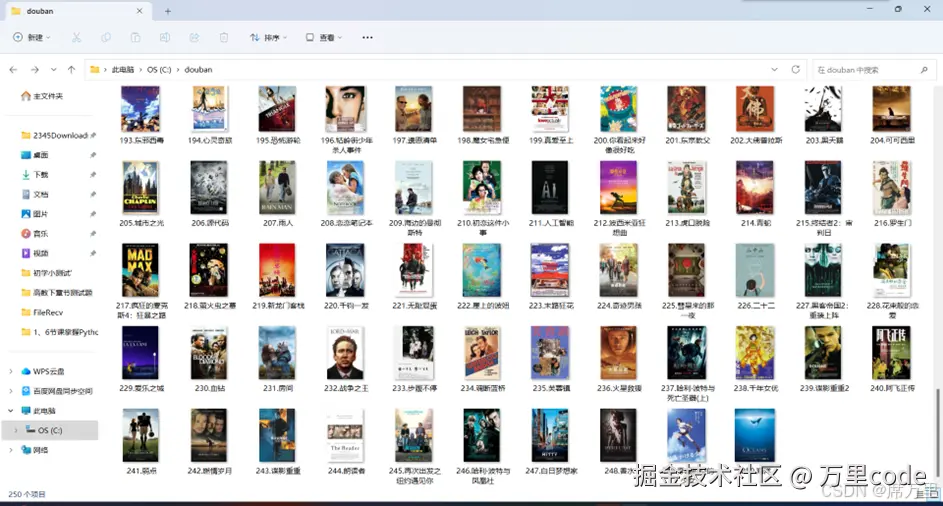Click the 音乐 music icon in the sidebar
Screen dimensions: 943x506
click(26, 233)
